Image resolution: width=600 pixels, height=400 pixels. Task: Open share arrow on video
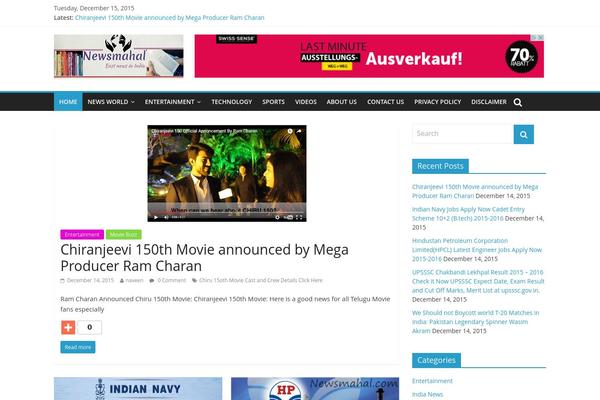[x=299, y=131]
